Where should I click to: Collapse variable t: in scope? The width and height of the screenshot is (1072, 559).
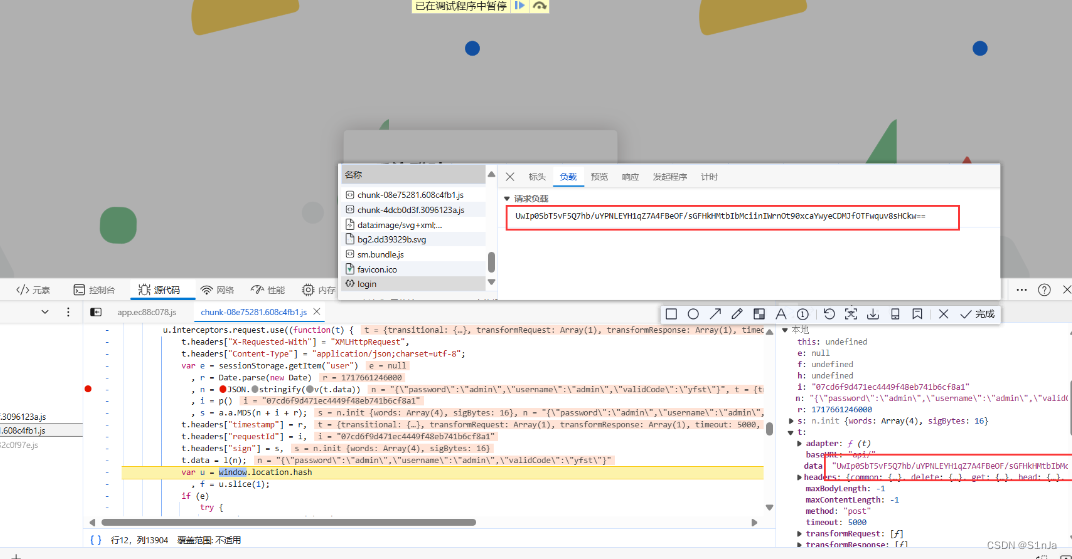point(792,433)
